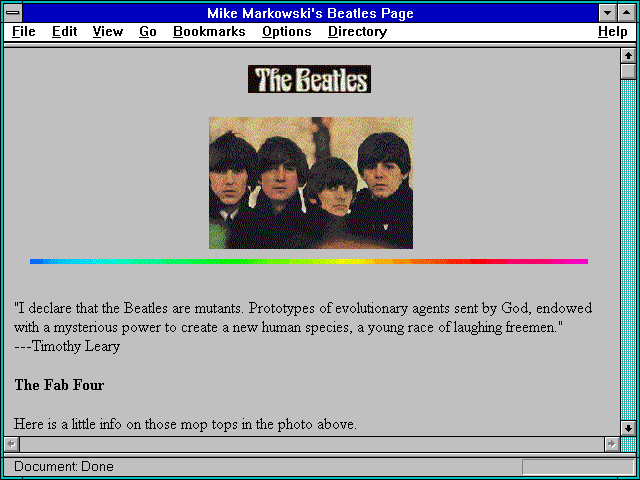Click the "Document: Done" status text
This screenshot has height=480, width=640.
(x=64, y=466)
